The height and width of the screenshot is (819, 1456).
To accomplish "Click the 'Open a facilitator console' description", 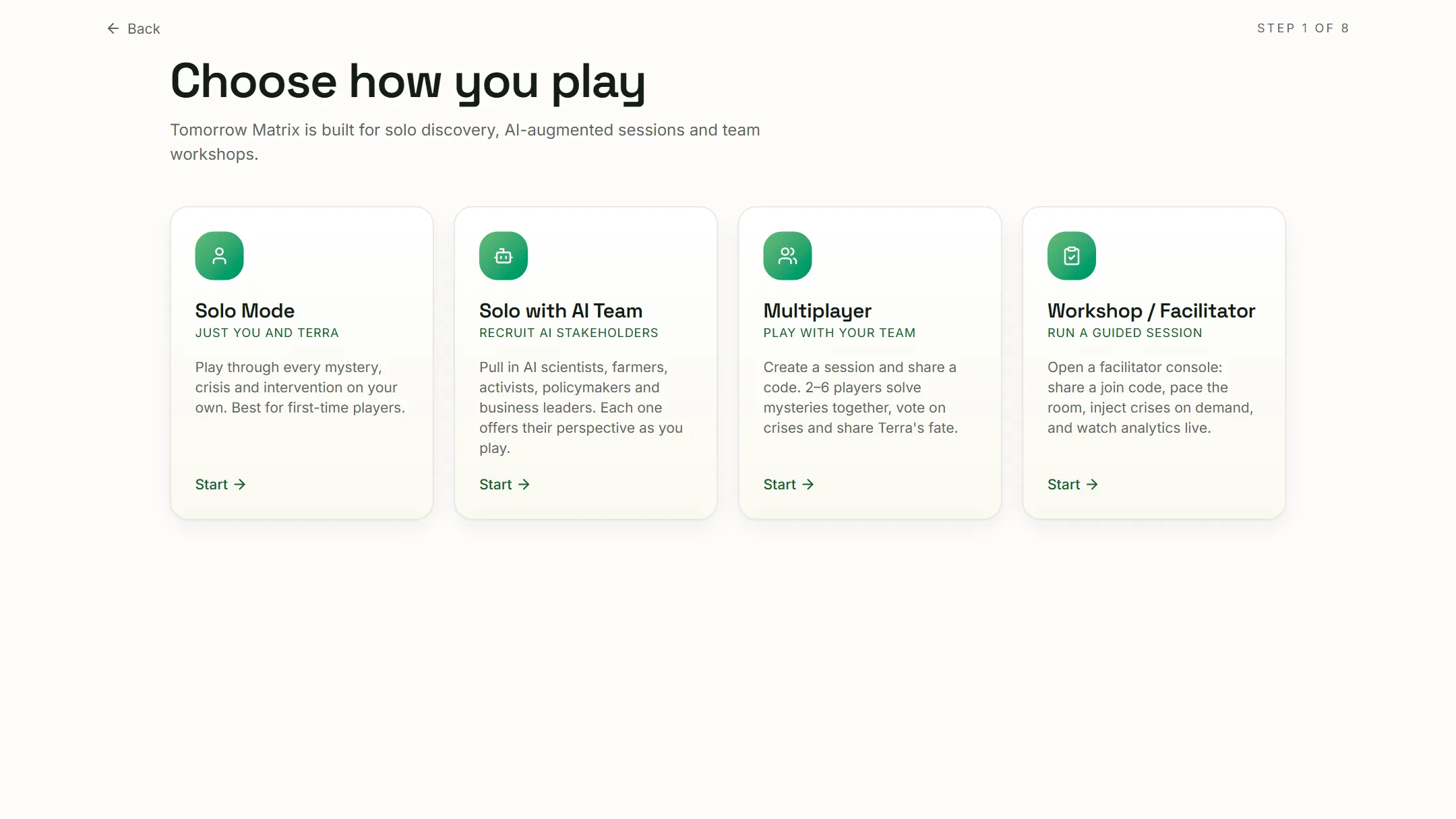I will click(1150, 398).
